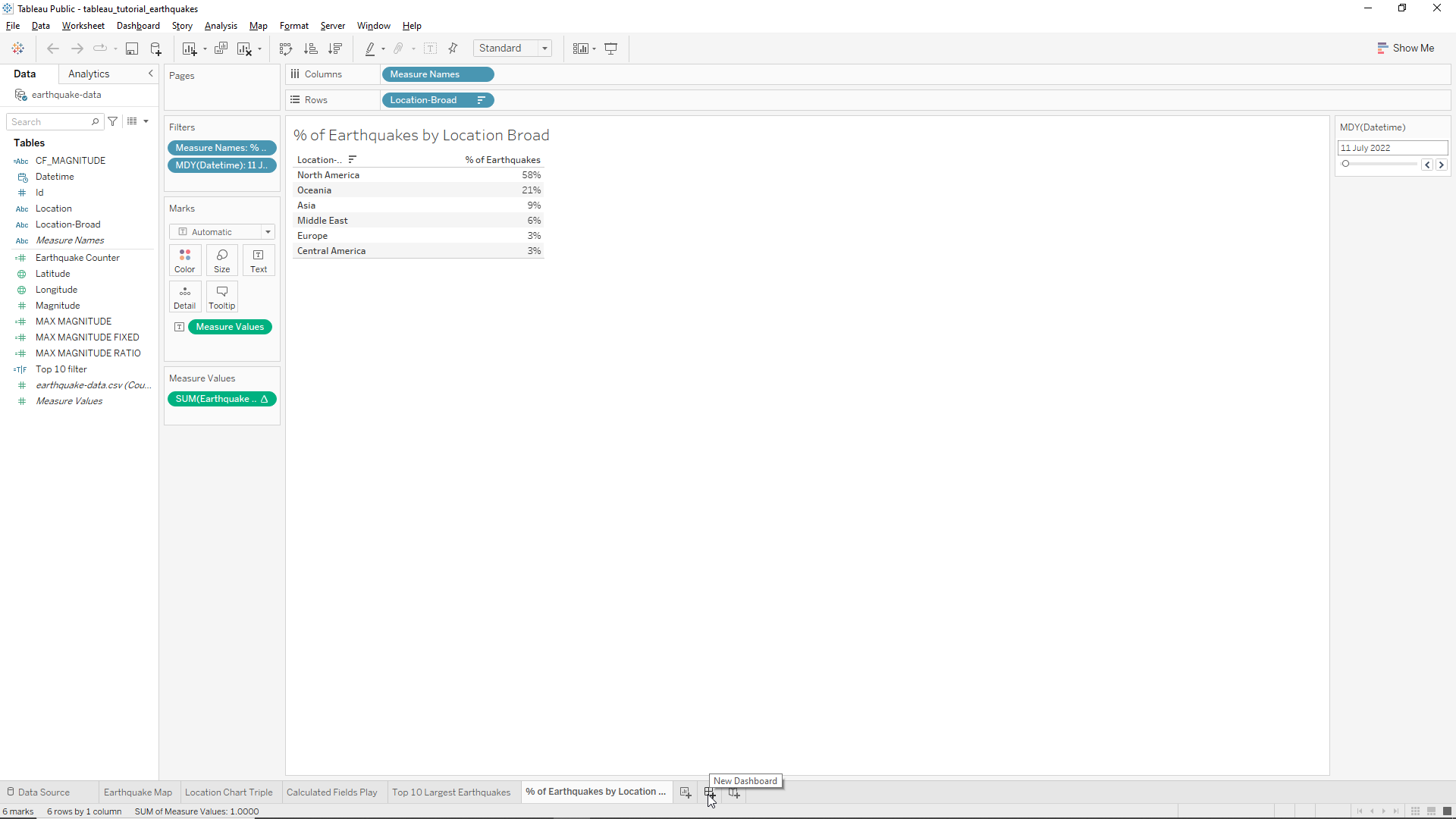Create a new worksheet from the toolbar

[190, 49]
